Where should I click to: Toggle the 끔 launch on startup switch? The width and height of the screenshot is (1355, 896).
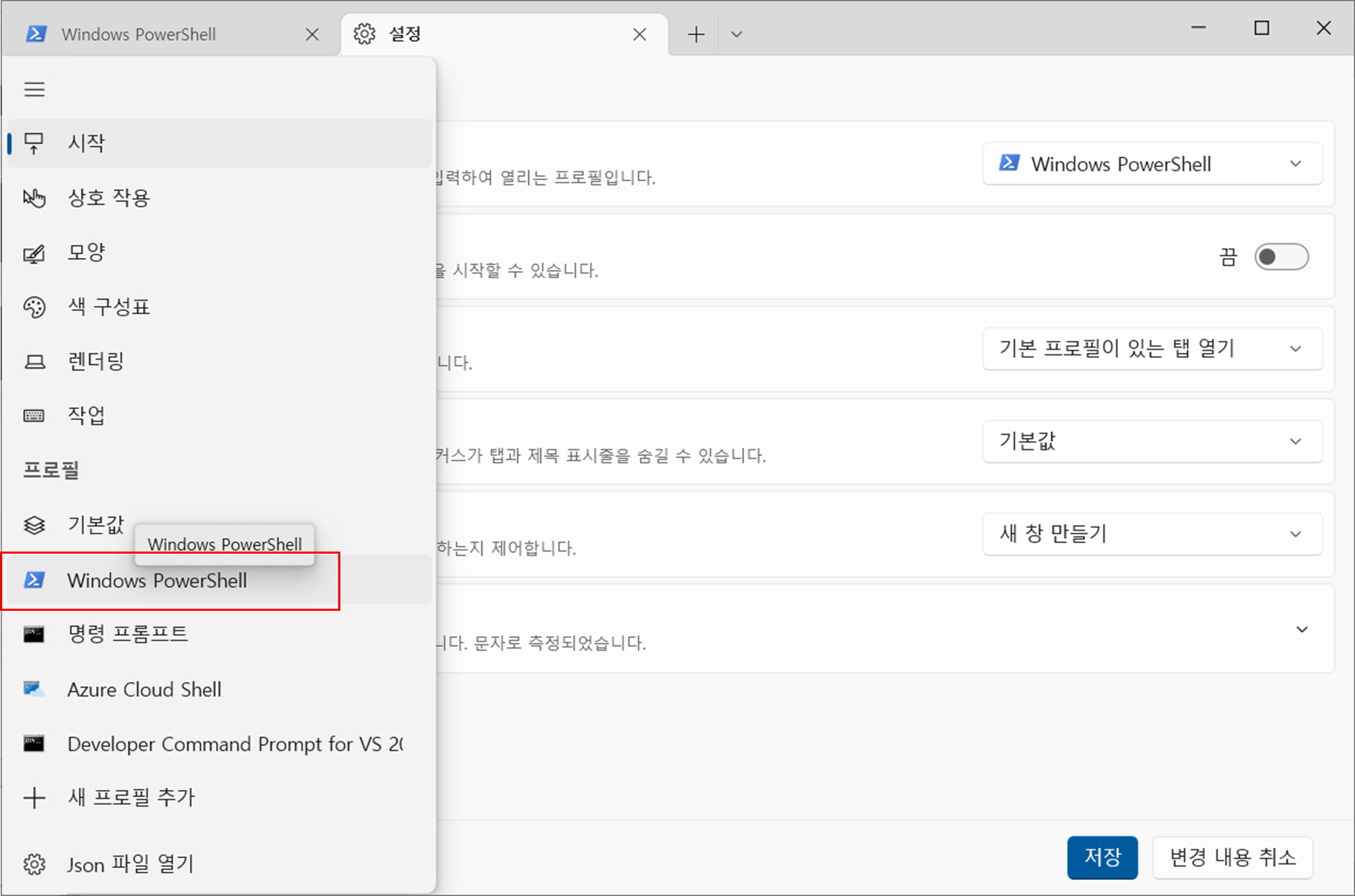pyautogui.click(x=1280, y=257)
